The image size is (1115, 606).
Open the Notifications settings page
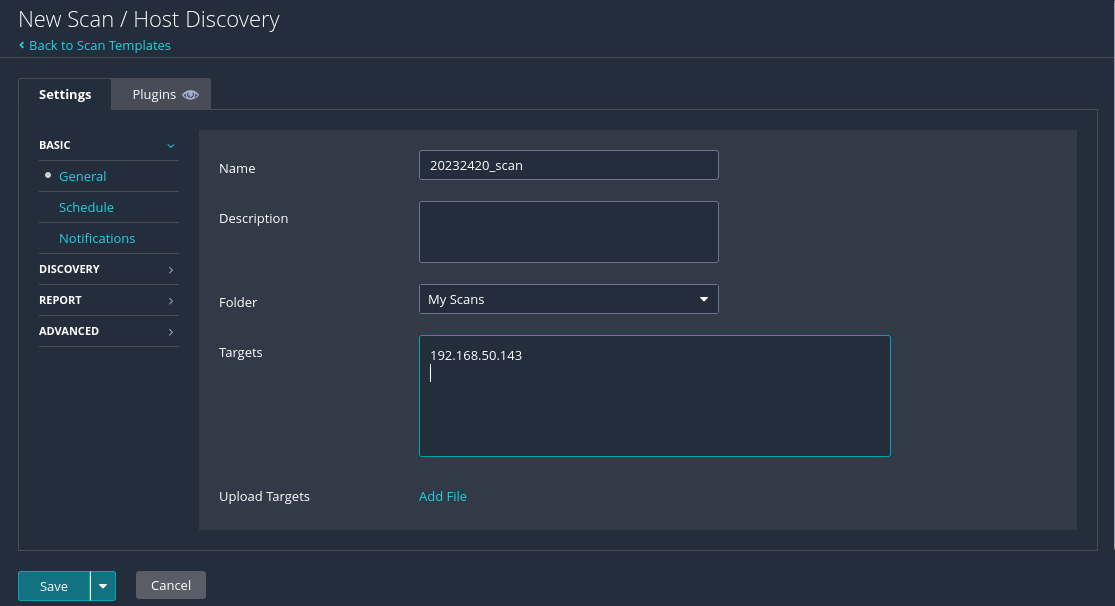pyautogui.click(x=97, y=238)
